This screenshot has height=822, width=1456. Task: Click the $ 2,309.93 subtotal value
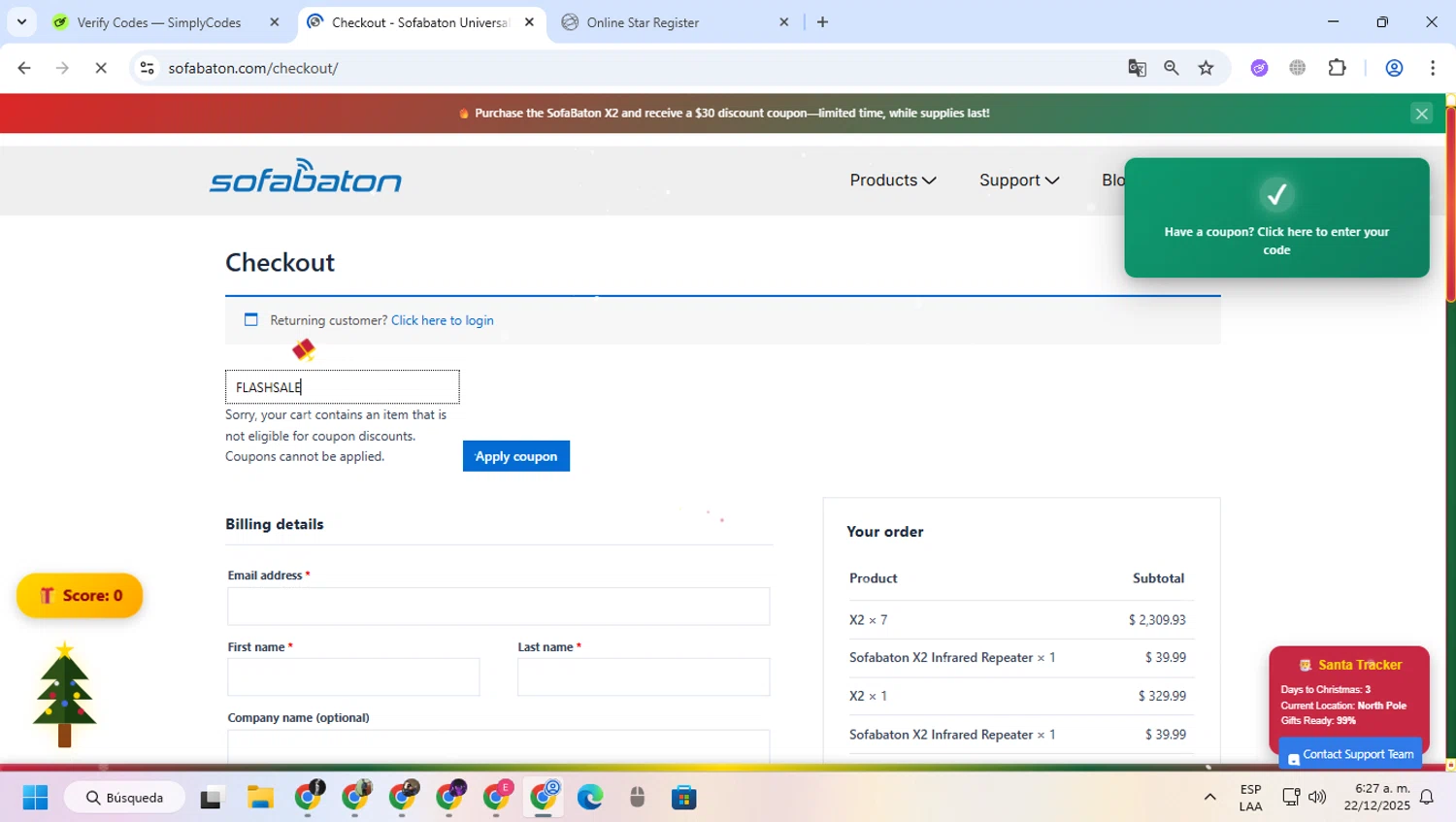point(1157,620)
